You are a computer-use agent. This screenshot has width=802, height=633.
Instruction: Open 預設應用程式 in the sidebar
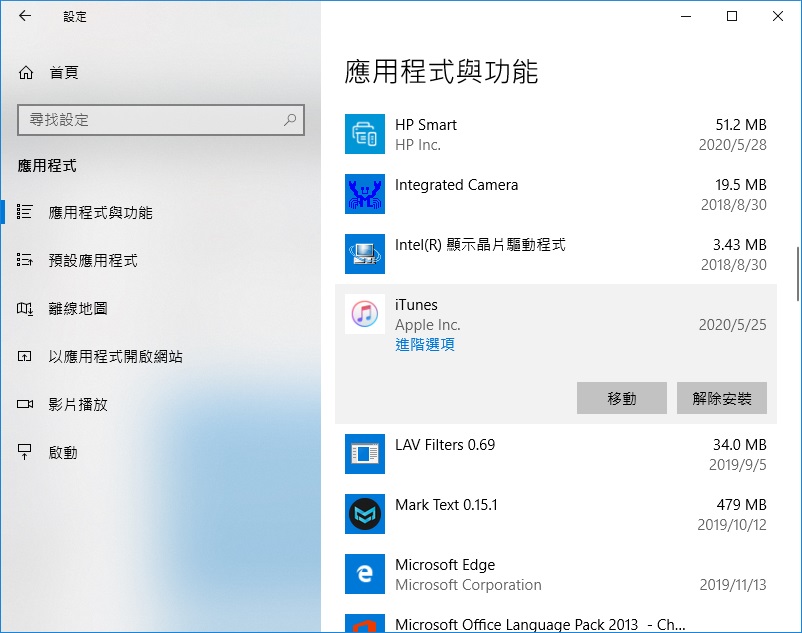tap(93, 260)
